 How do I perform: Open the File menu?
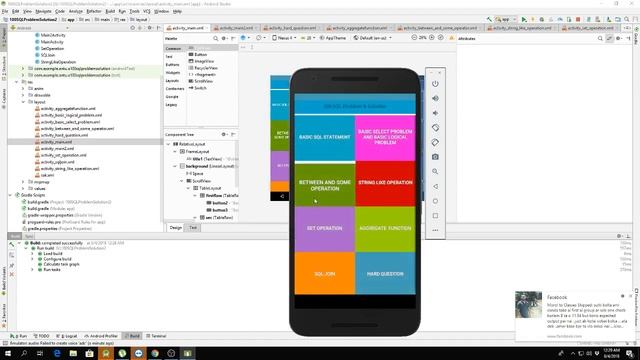pyautogui.click(x=5, y=11)
